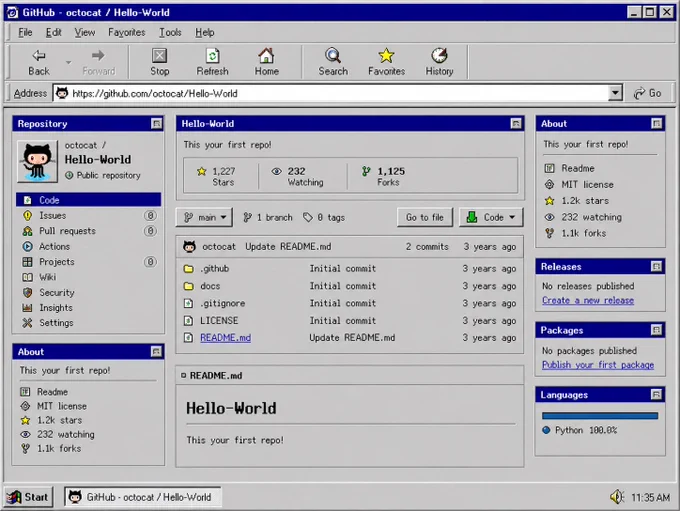Expand the address bar dropdown arrow
Screen dimensions: 680x511
pos(615,93)
